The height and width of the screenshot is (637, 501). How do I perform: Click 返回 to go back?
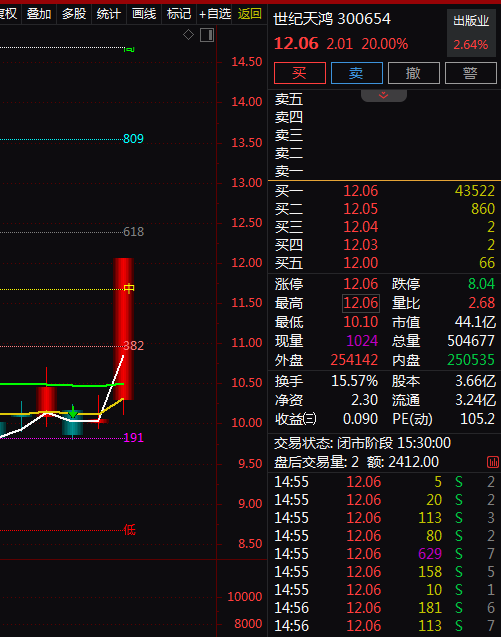pyautogui.click(x=249, y=14)
